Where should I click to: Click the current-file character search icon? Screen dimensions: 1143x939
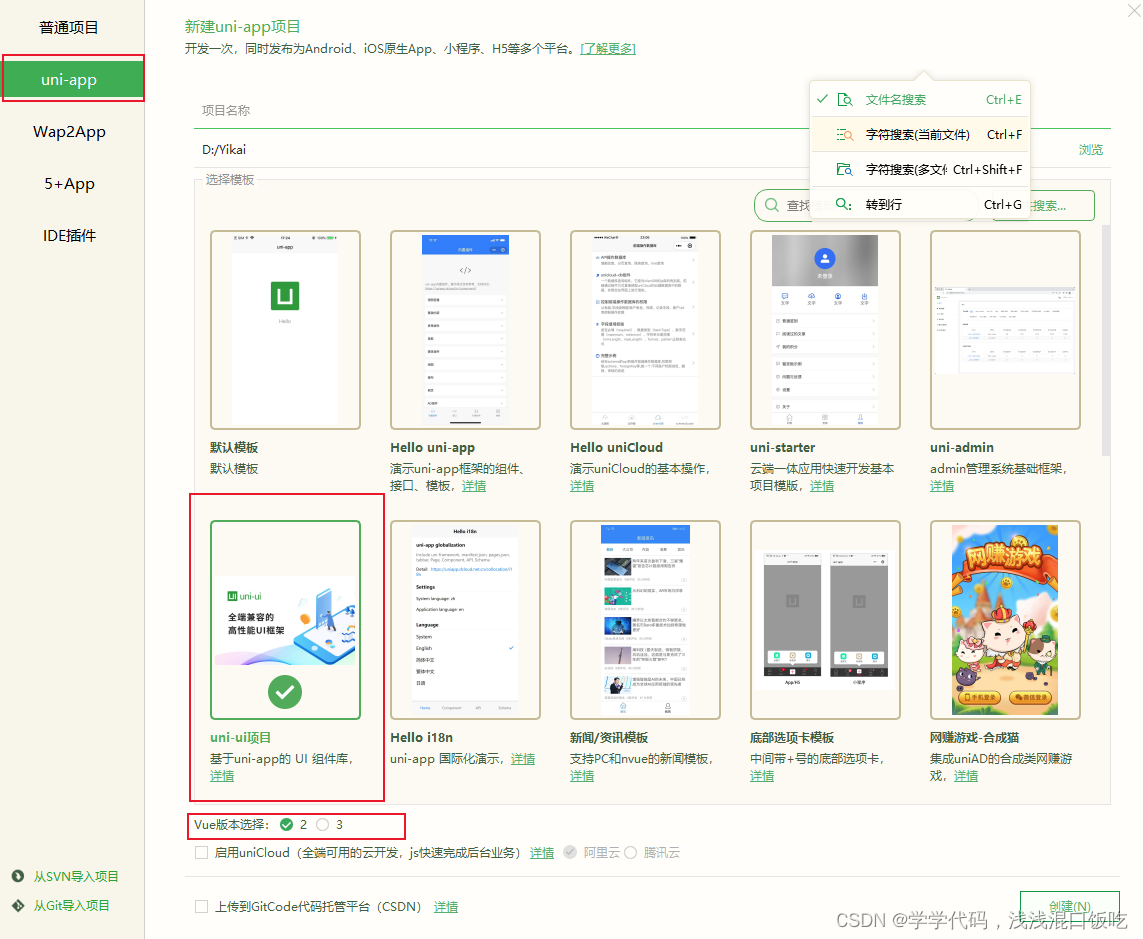[x=845, y=135]
